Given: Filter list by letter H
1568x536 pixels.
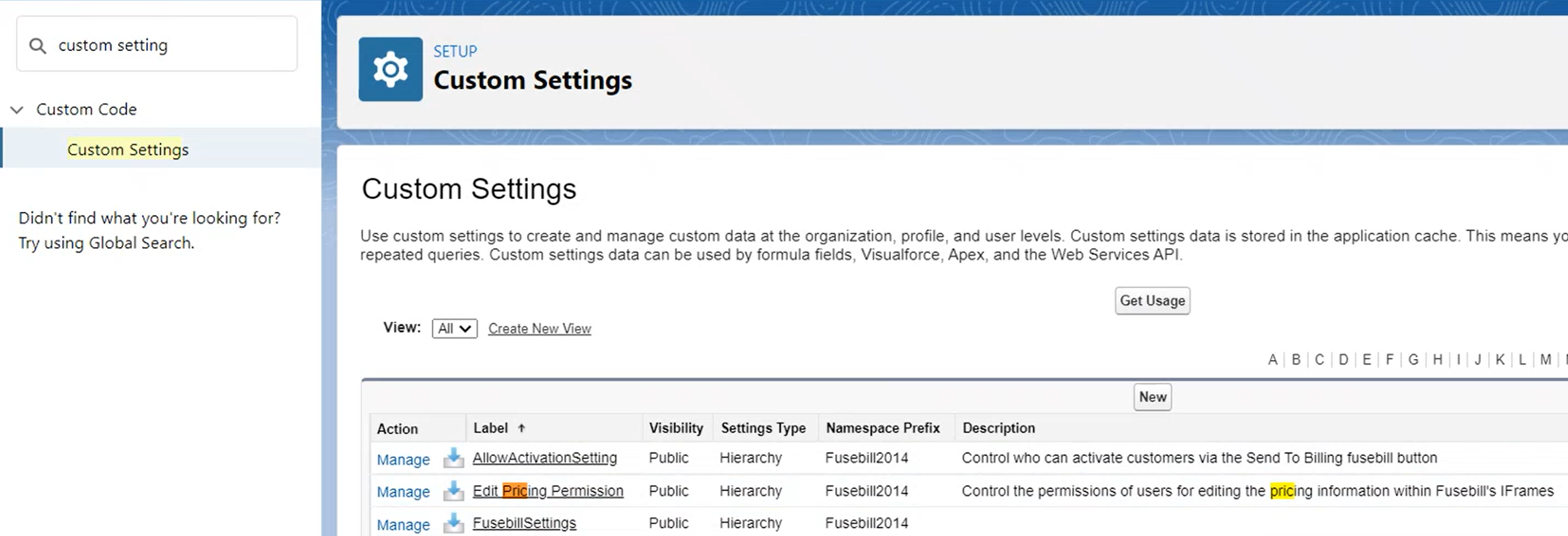Looking at the screenshot, I should point(1438,360).
